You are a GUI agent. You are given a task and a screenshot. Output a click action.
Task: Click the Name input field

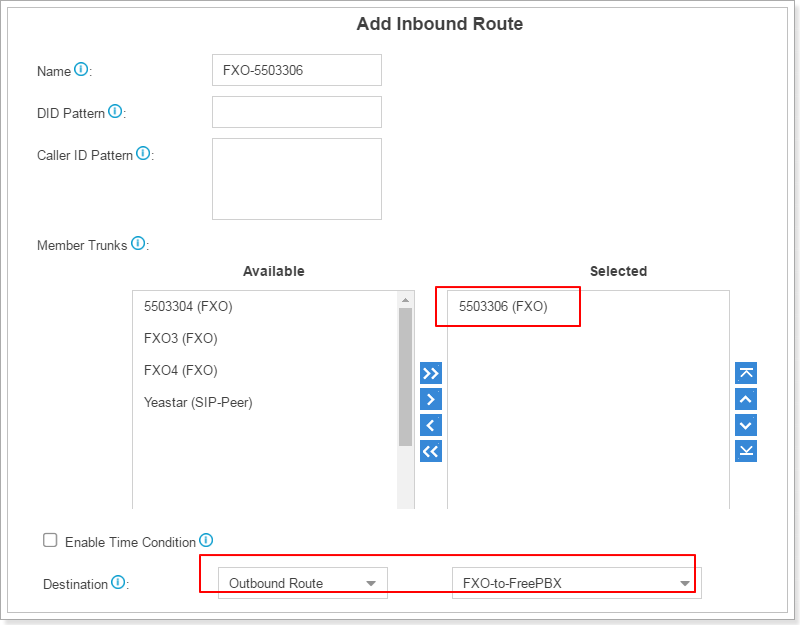point(296,70)
